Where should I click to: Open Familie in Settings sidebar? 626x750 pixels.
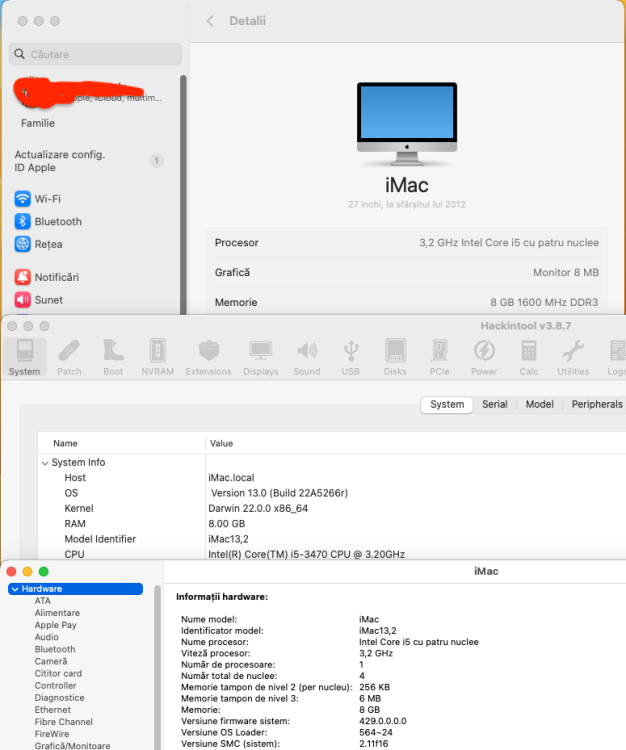pos(38,123)
